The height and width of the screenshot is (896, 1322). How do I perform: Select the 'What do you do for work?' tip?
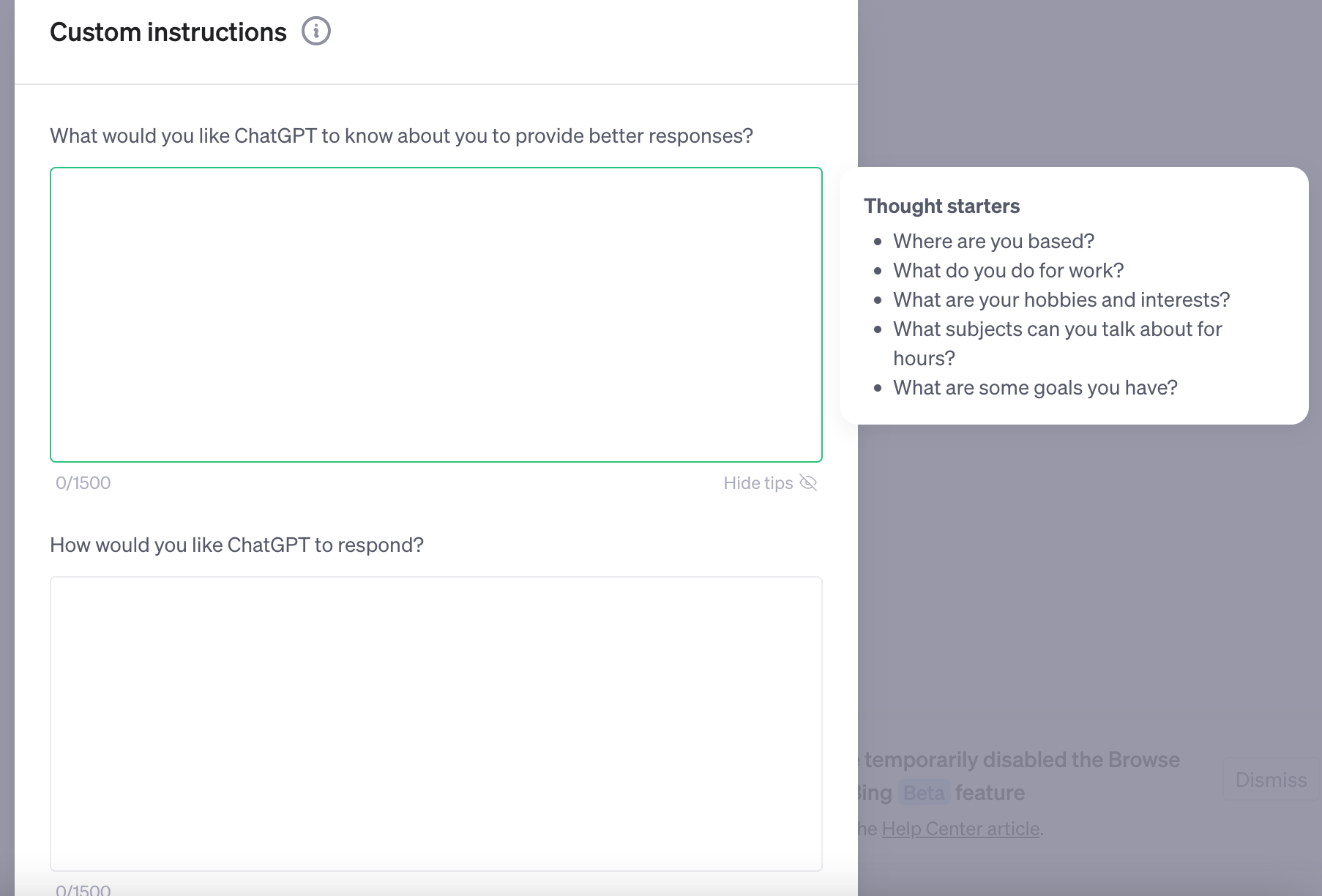(1008, 271)
